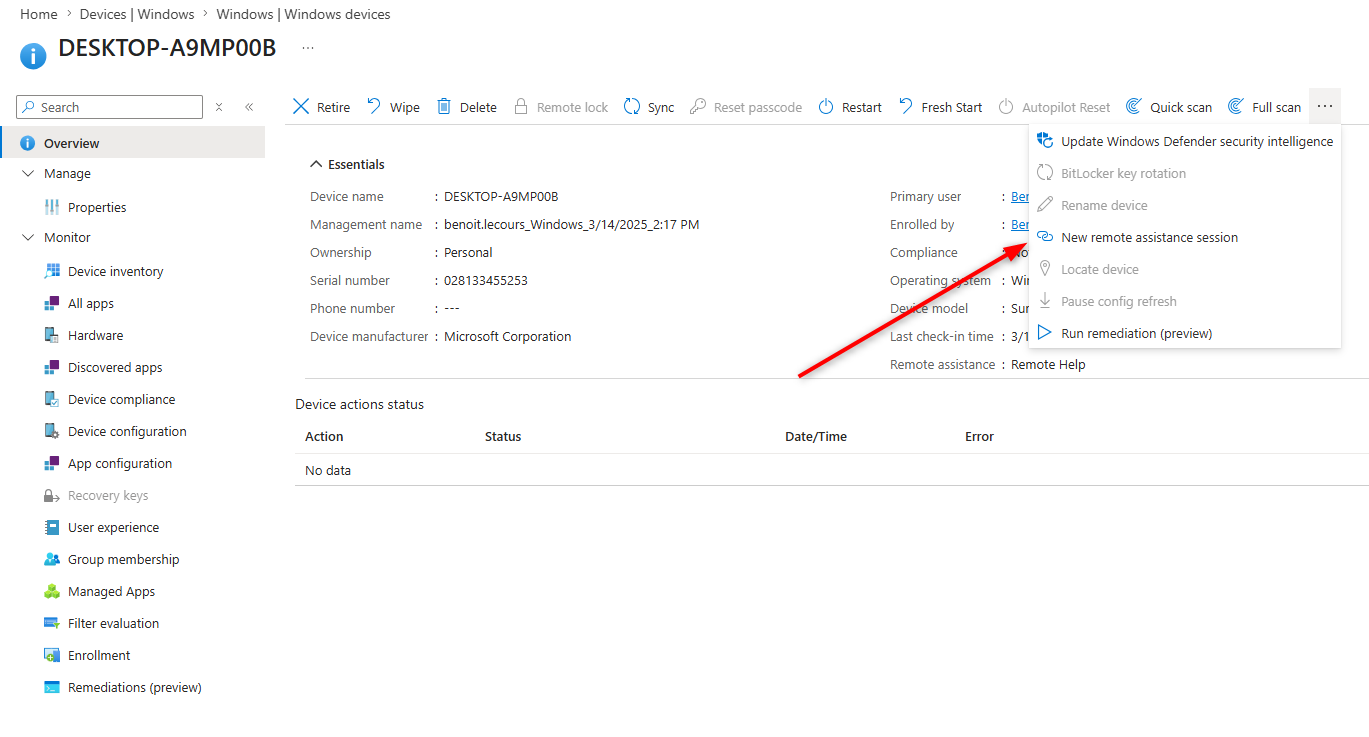Click the Group membership sidebar icon
The width and height of the screenshot is (1369, 737).
coord(52,559)
